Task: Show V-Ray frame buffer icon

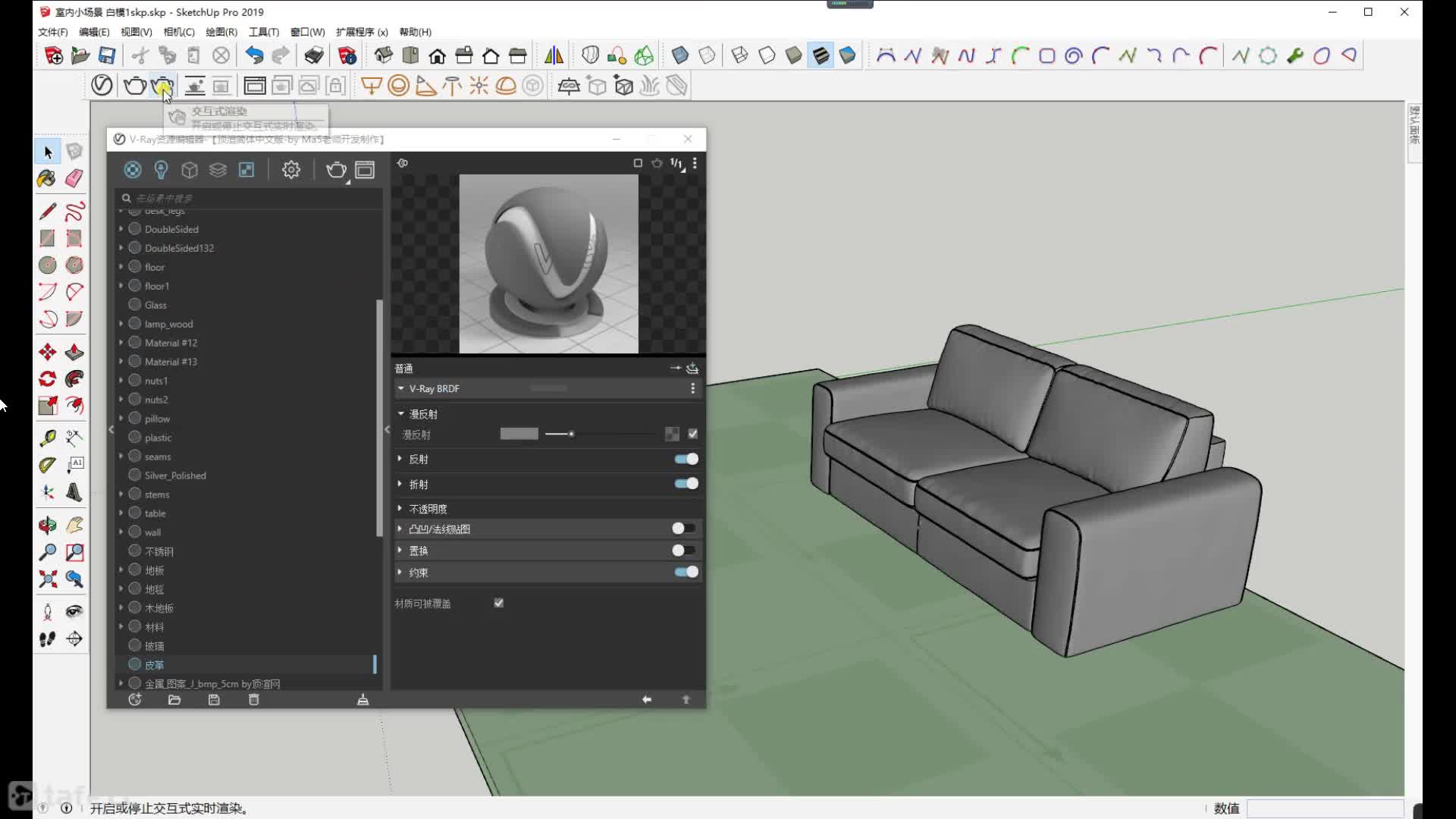Action: pos(255,85)
